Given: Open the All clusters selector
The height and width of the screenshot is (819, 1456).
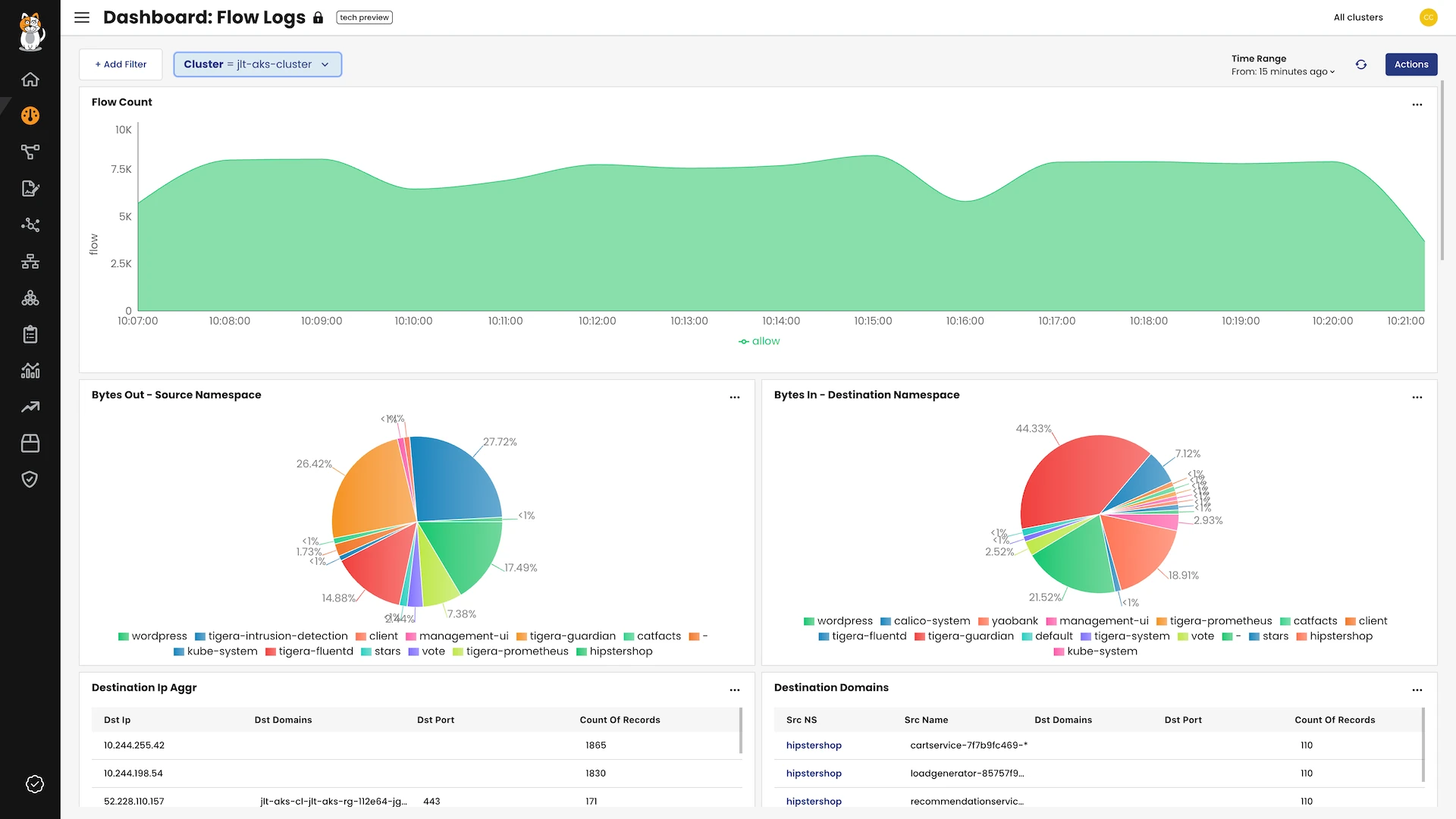Looking at the screenshot, I should (1358, 17).
